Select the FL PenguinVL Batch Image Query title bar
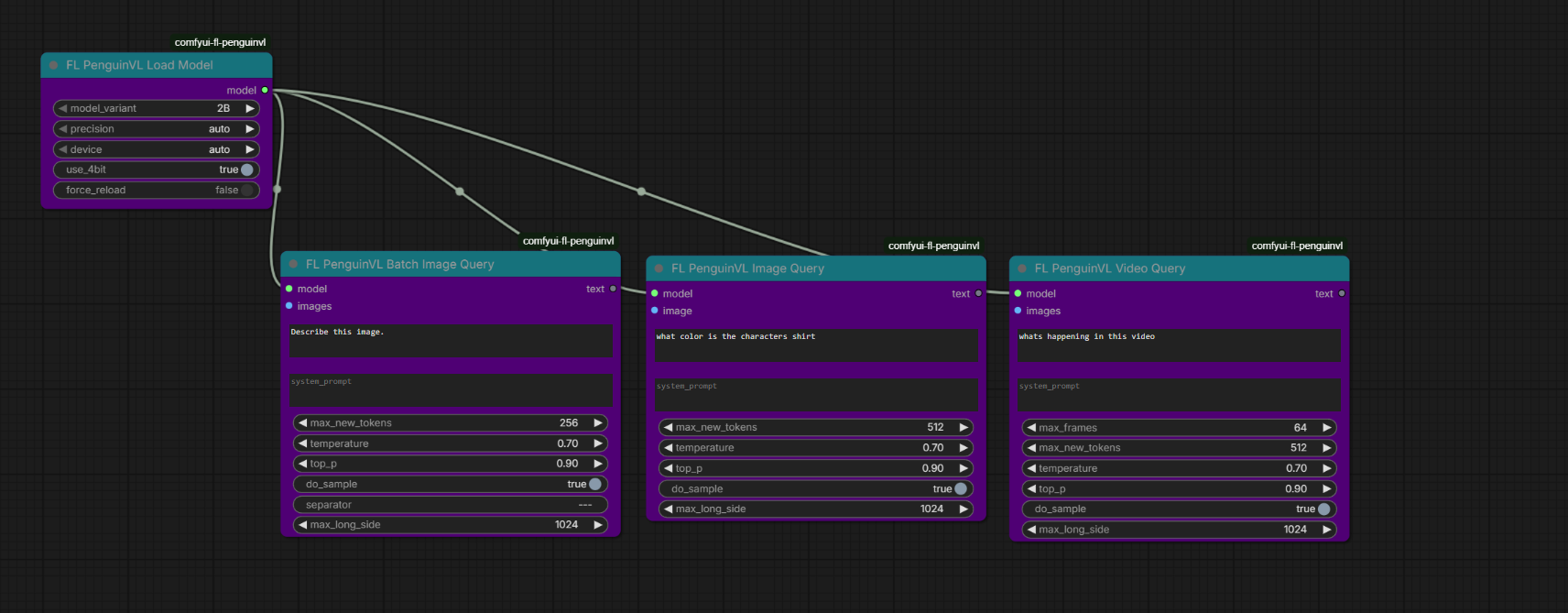Viewport: 1568px width, 613px height. coord(451,264)
